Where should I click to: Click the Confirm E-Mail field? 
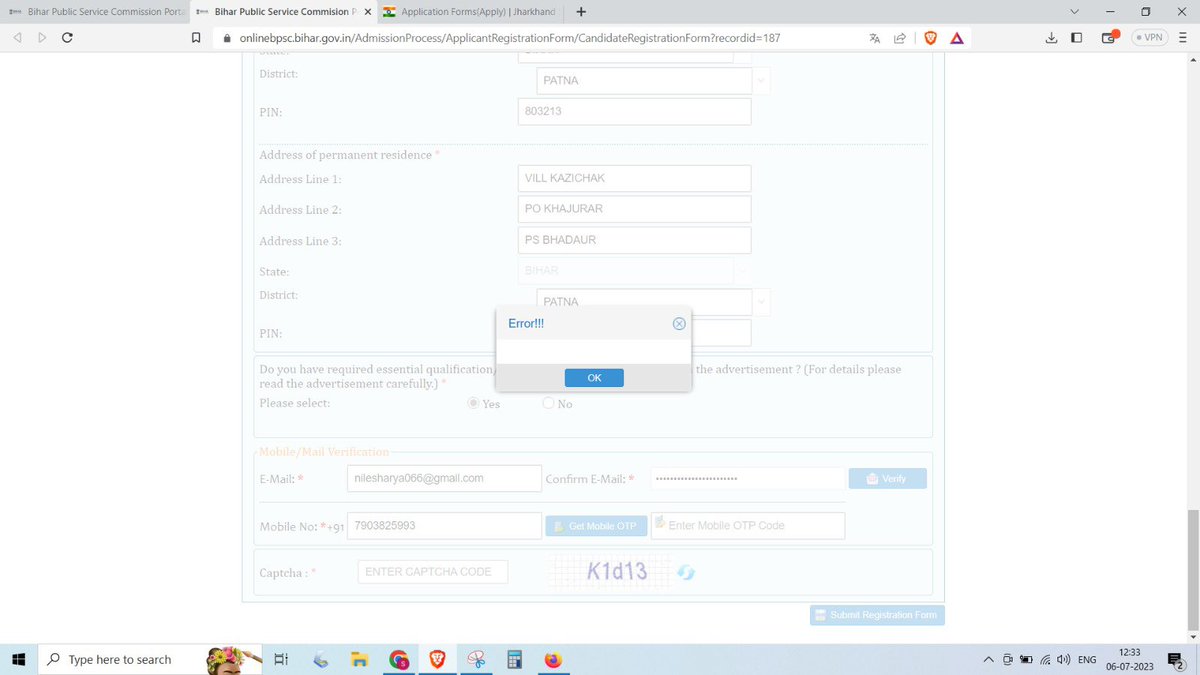point(747,479)
